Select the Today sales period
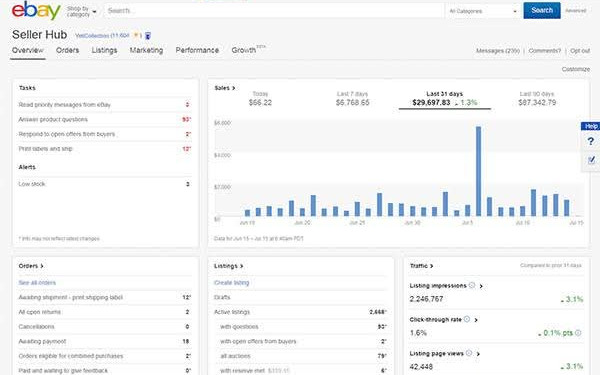 pyautogui.click(x=260, y=99)
